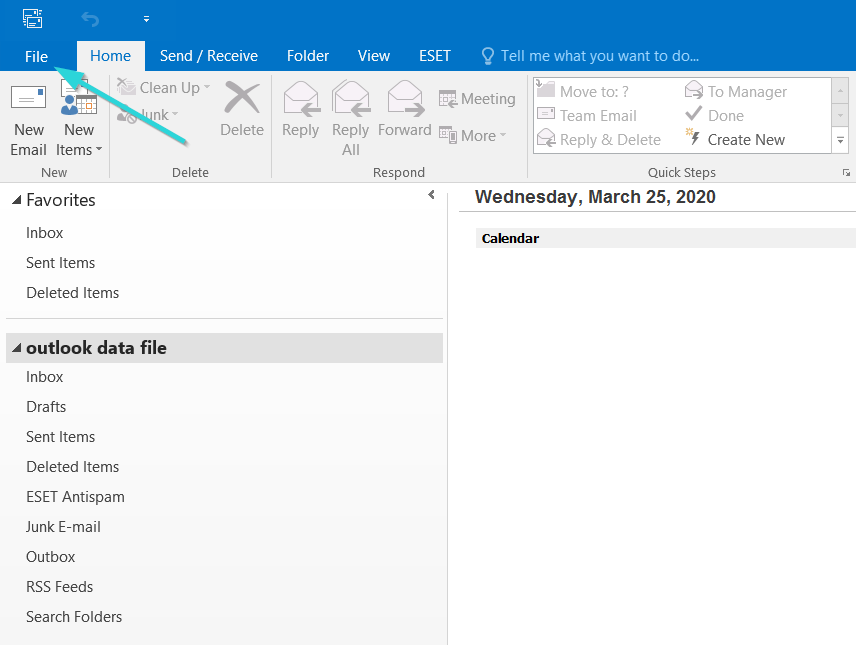Open the File tab
The height and width of the screenshot is (645, 856).
coord(37,56)
